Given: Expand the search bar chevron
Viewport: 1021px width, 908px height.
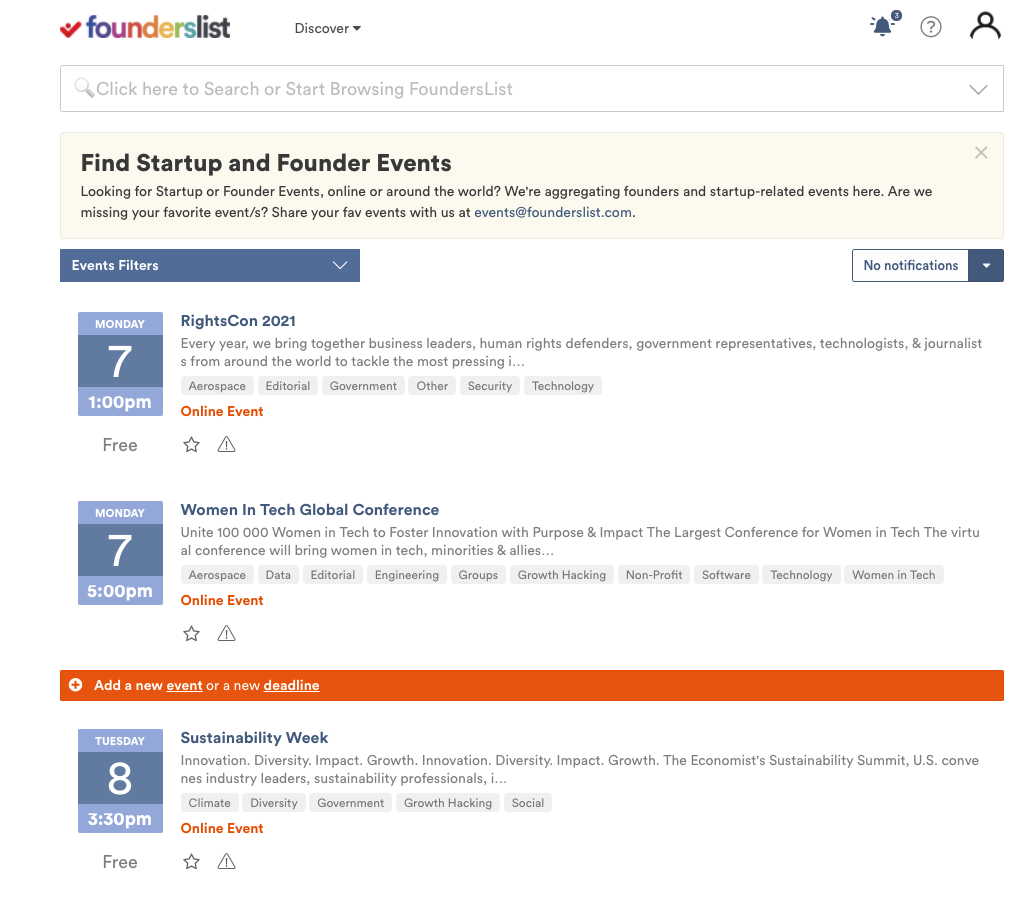Looking at the screenshot, I should (x=978, y=89).
